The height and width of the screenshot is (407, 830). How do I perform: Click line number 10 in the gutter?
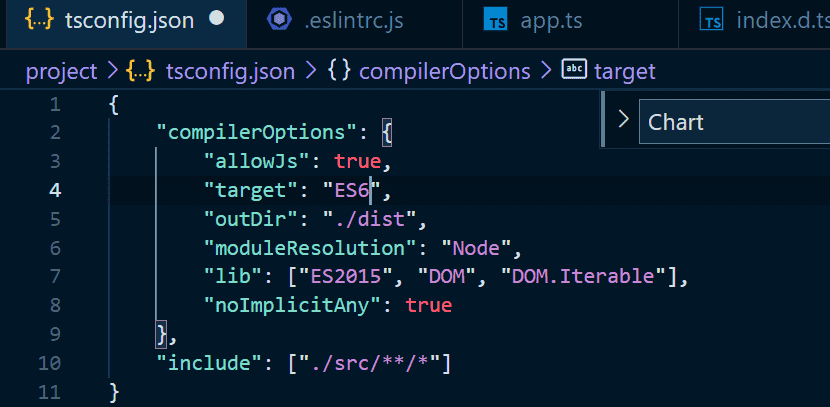point(48,363)
